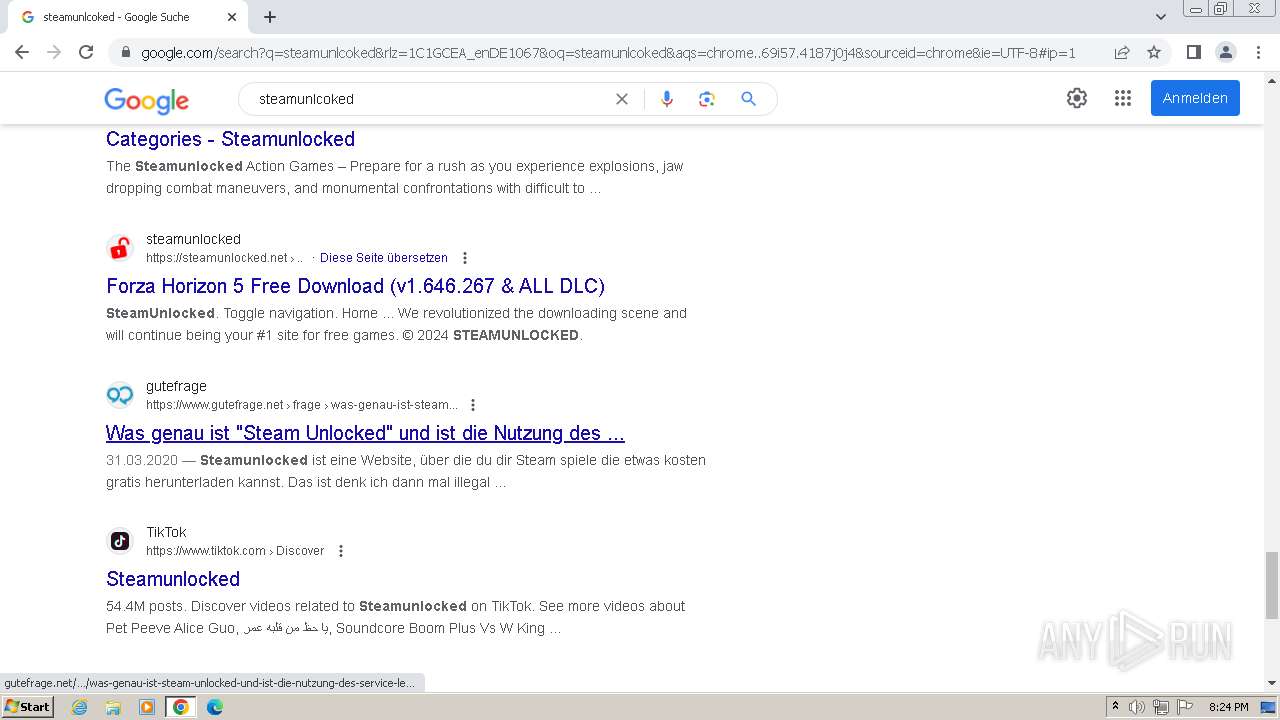Close the steamunlcoked Google Suche tab

point(232,17)
